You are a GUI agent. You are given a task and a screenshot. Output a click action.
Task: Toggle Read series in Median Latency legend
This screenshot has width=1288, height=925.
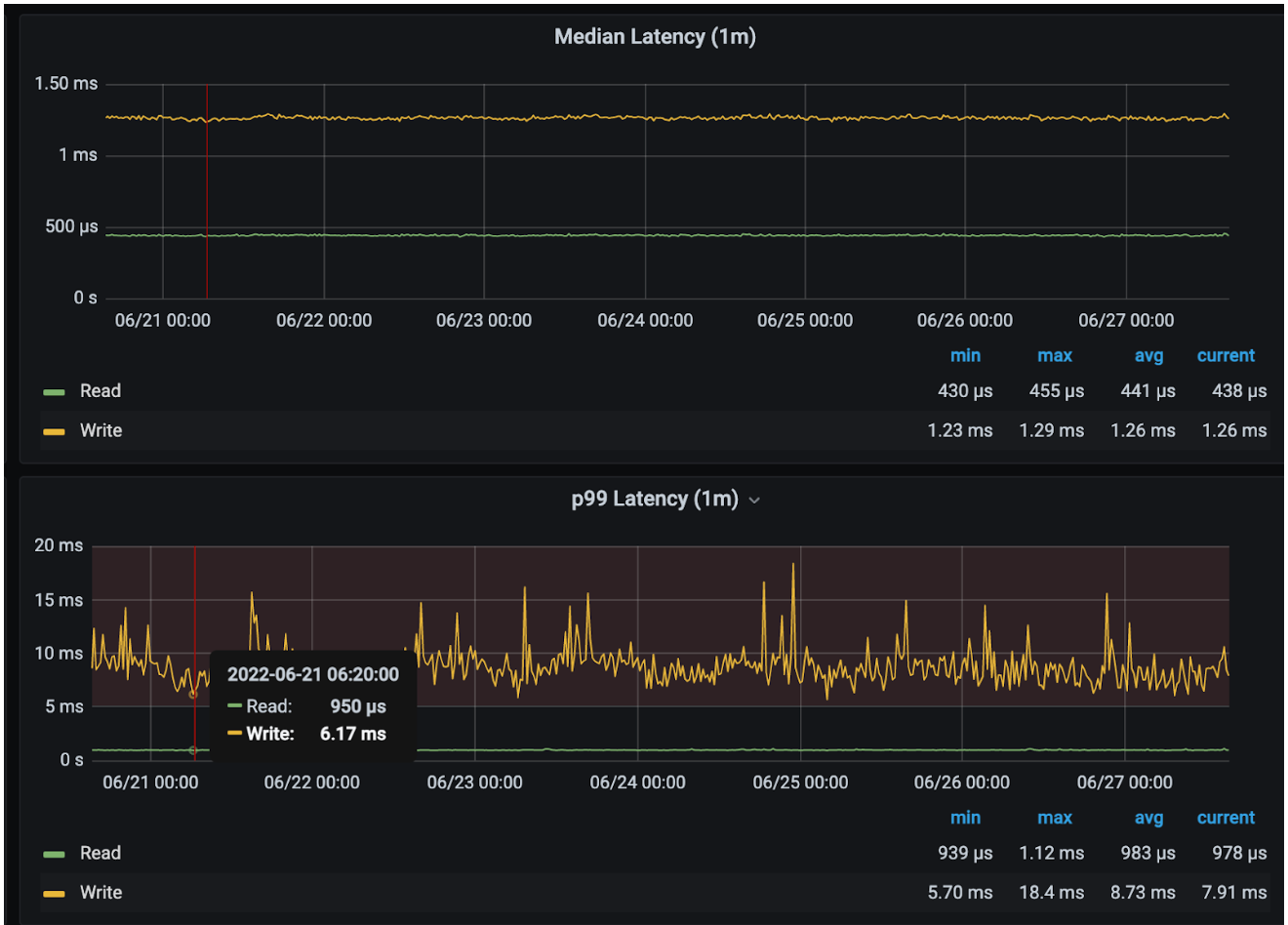pos(101,391)
